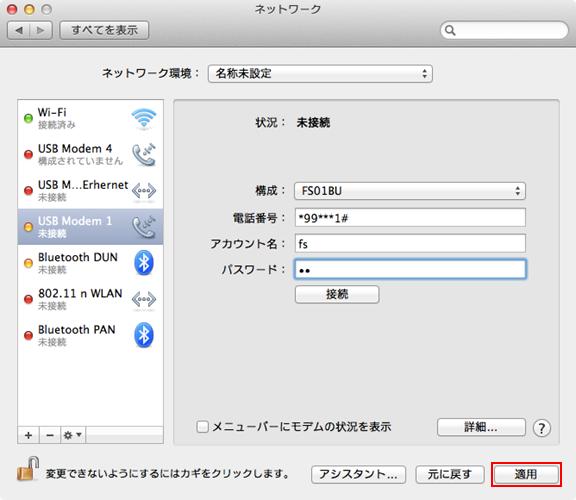Open the gear action menu

[73, 435]
